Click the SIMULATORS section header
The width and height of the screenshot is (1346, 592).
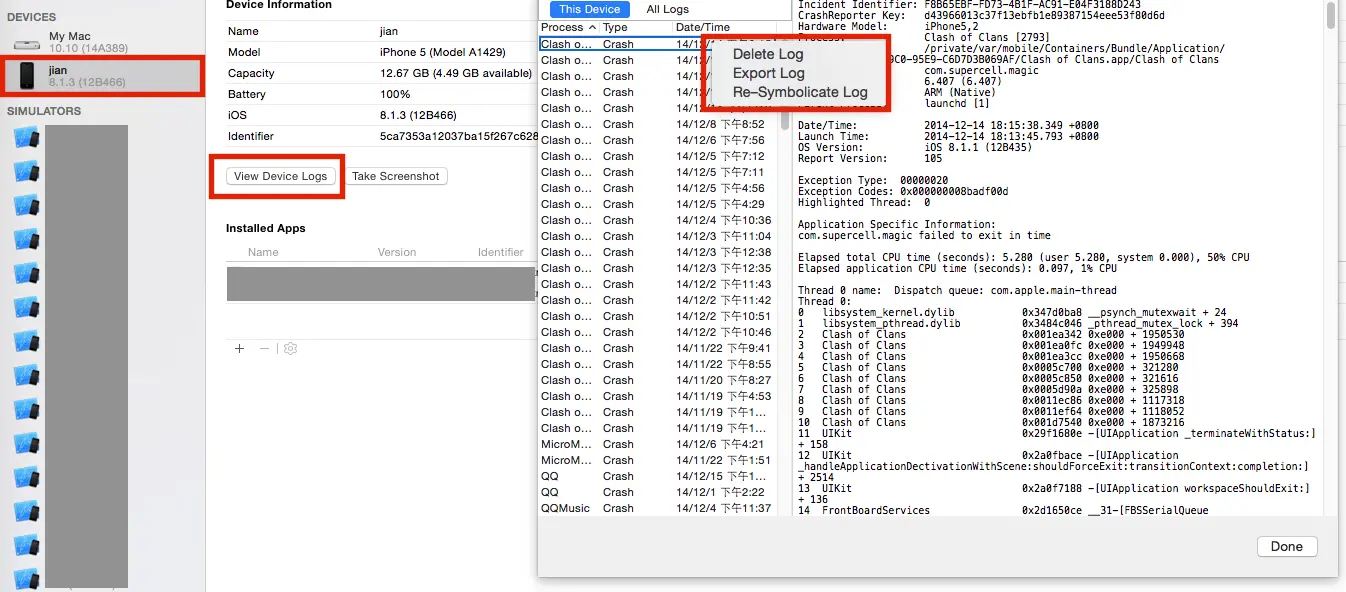click(x=44, y=111)
